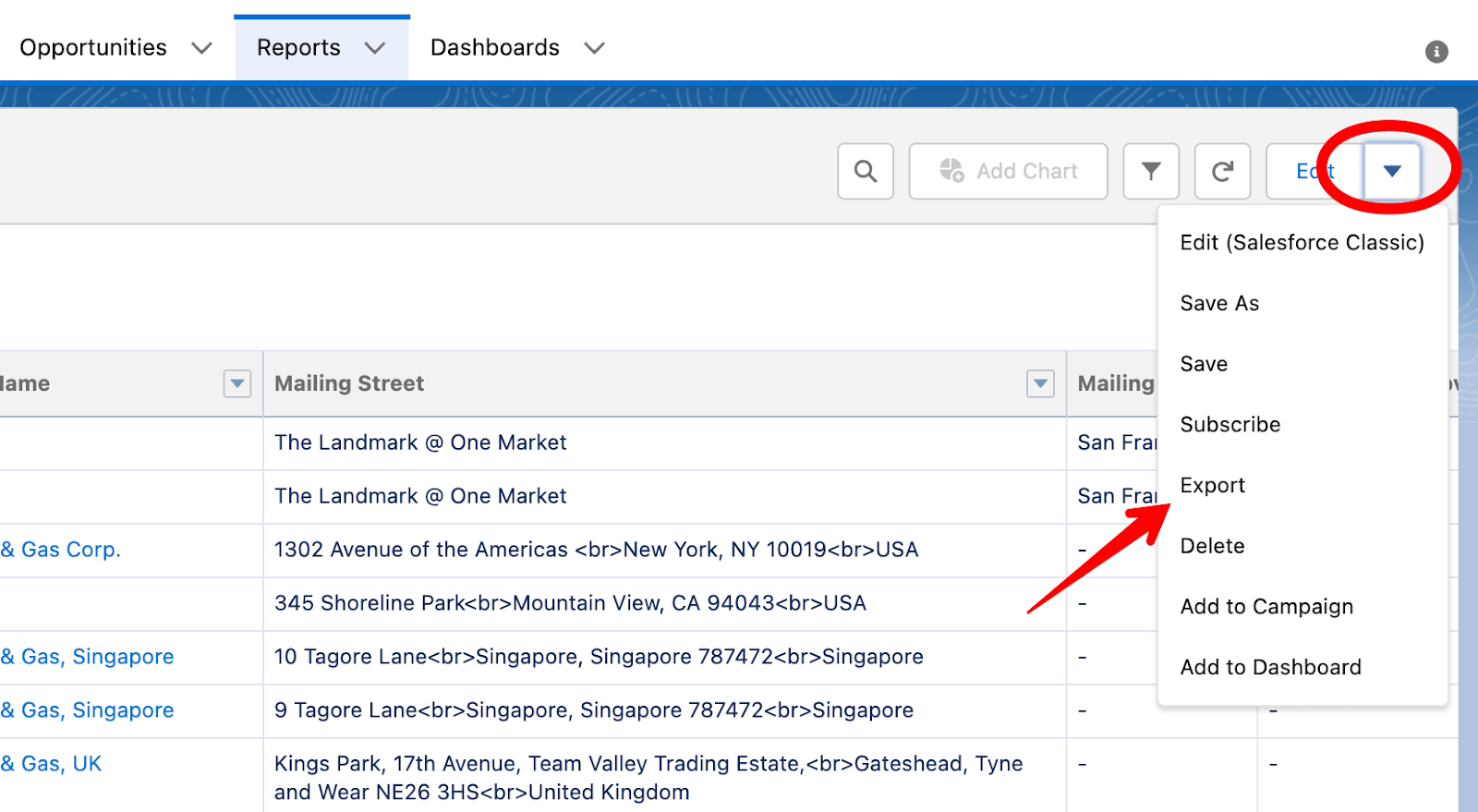Image resolution: width=1478 pixels, height=812 pixels.
Task: Click the '1302 Avenue of the Americas' address cell
Action: tap(665, 551)
